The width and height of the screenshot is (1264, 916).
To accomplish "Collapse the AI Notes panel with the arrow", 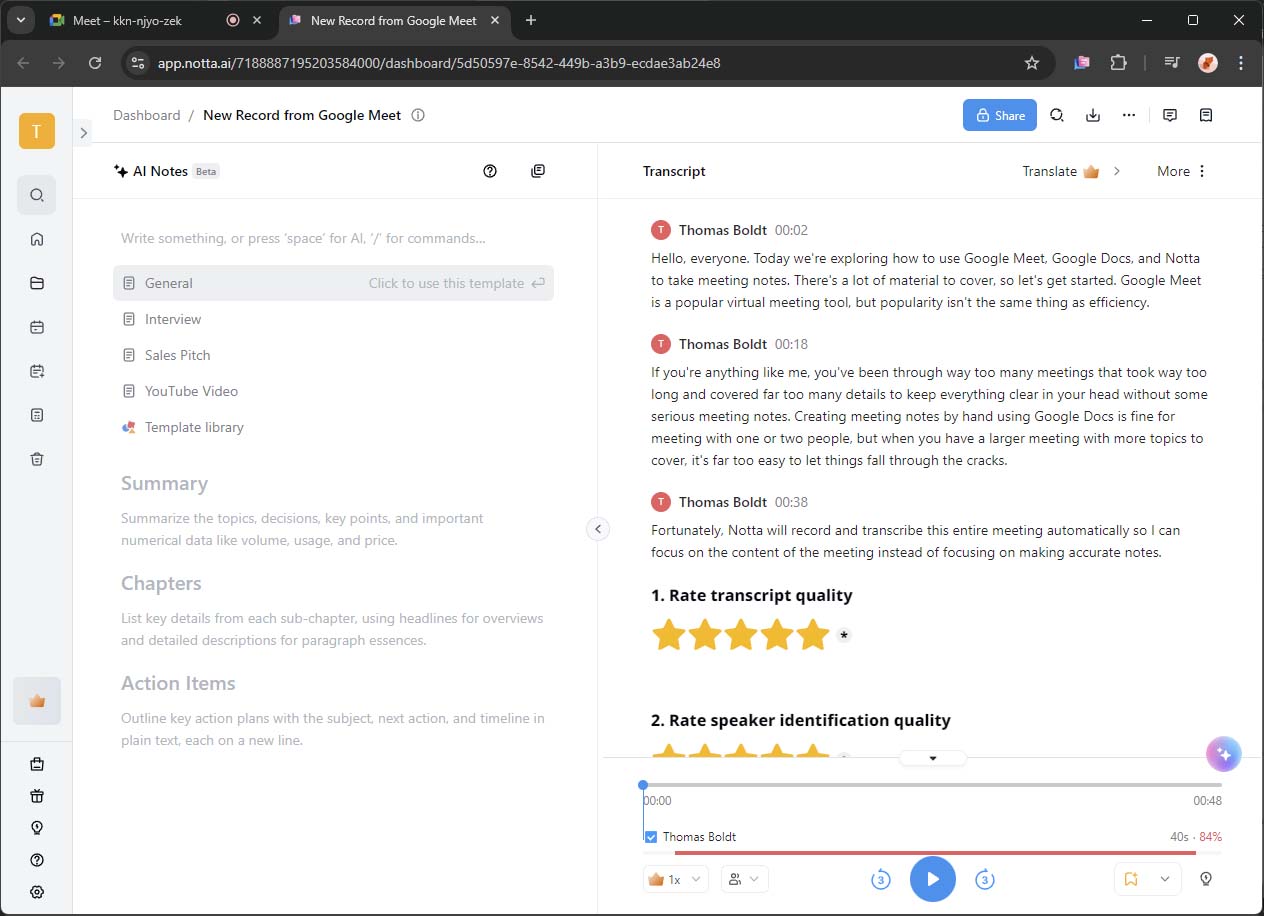I will pyautogui.click(x=598, y=529).
